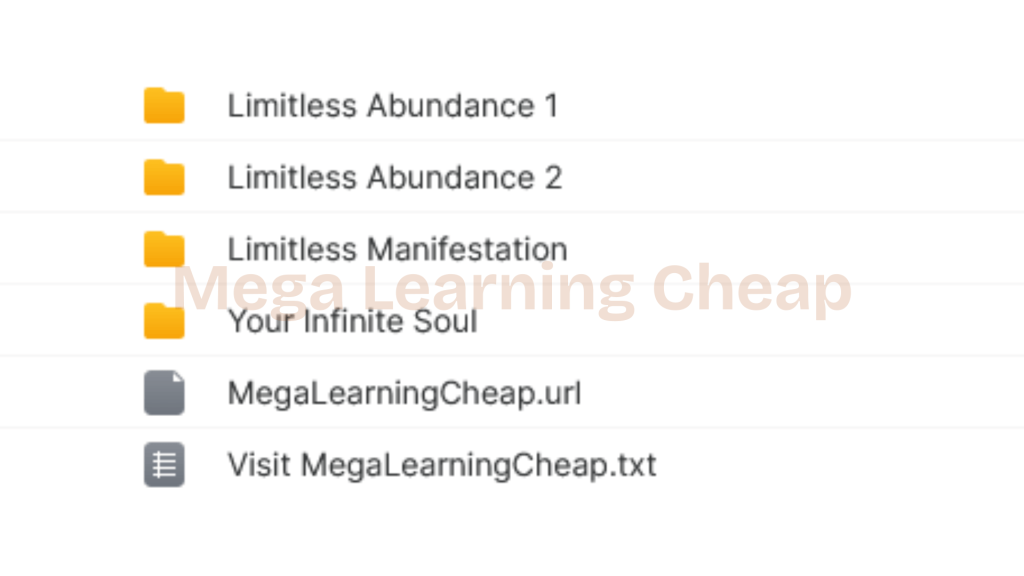Click the Mega Learning Cheap watermark text

pos(512,289)
